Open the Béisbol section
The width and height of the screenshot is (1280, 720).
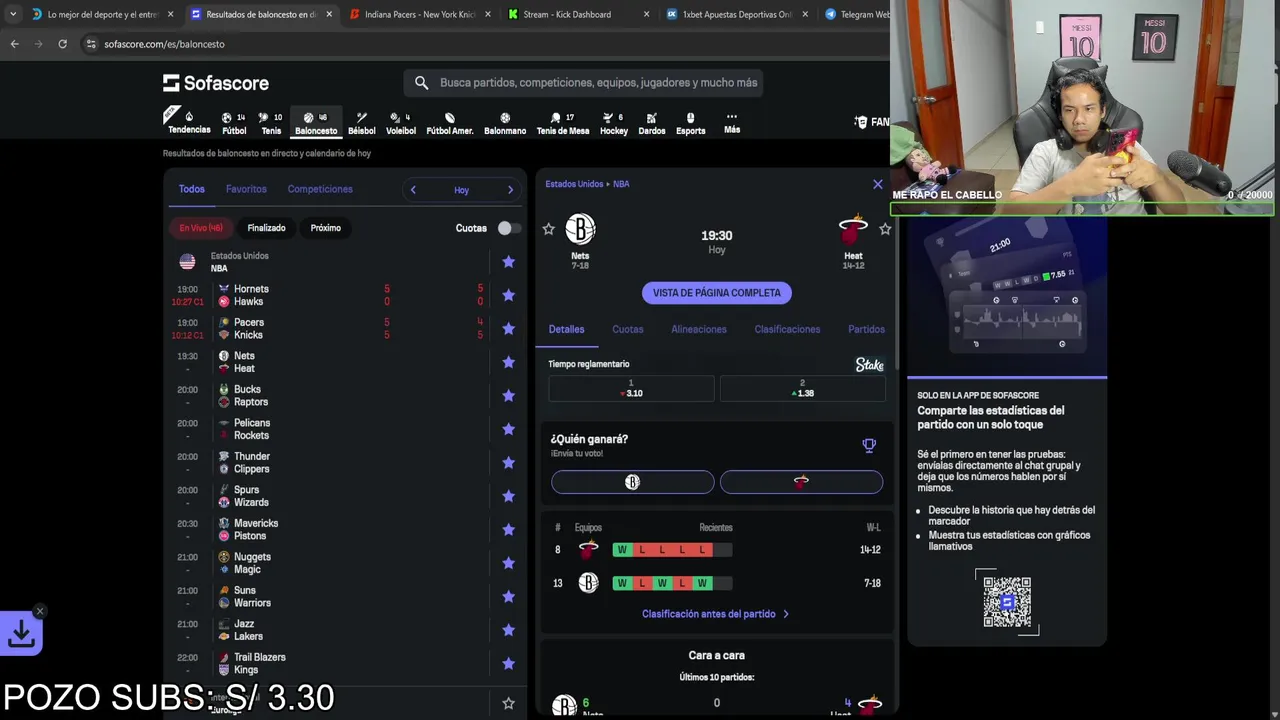pyautogui.click(x=362, y=123)
